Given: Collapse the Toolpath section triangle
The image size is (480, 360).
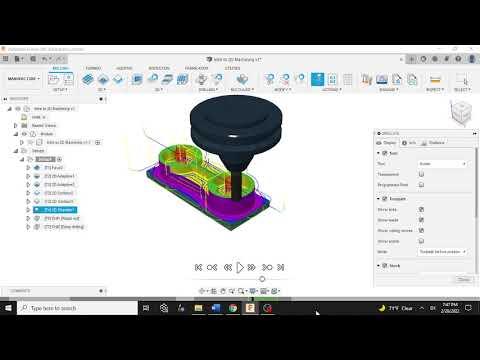Looking at the screenshot, I should pyautogui.click(x=378, y=199).
